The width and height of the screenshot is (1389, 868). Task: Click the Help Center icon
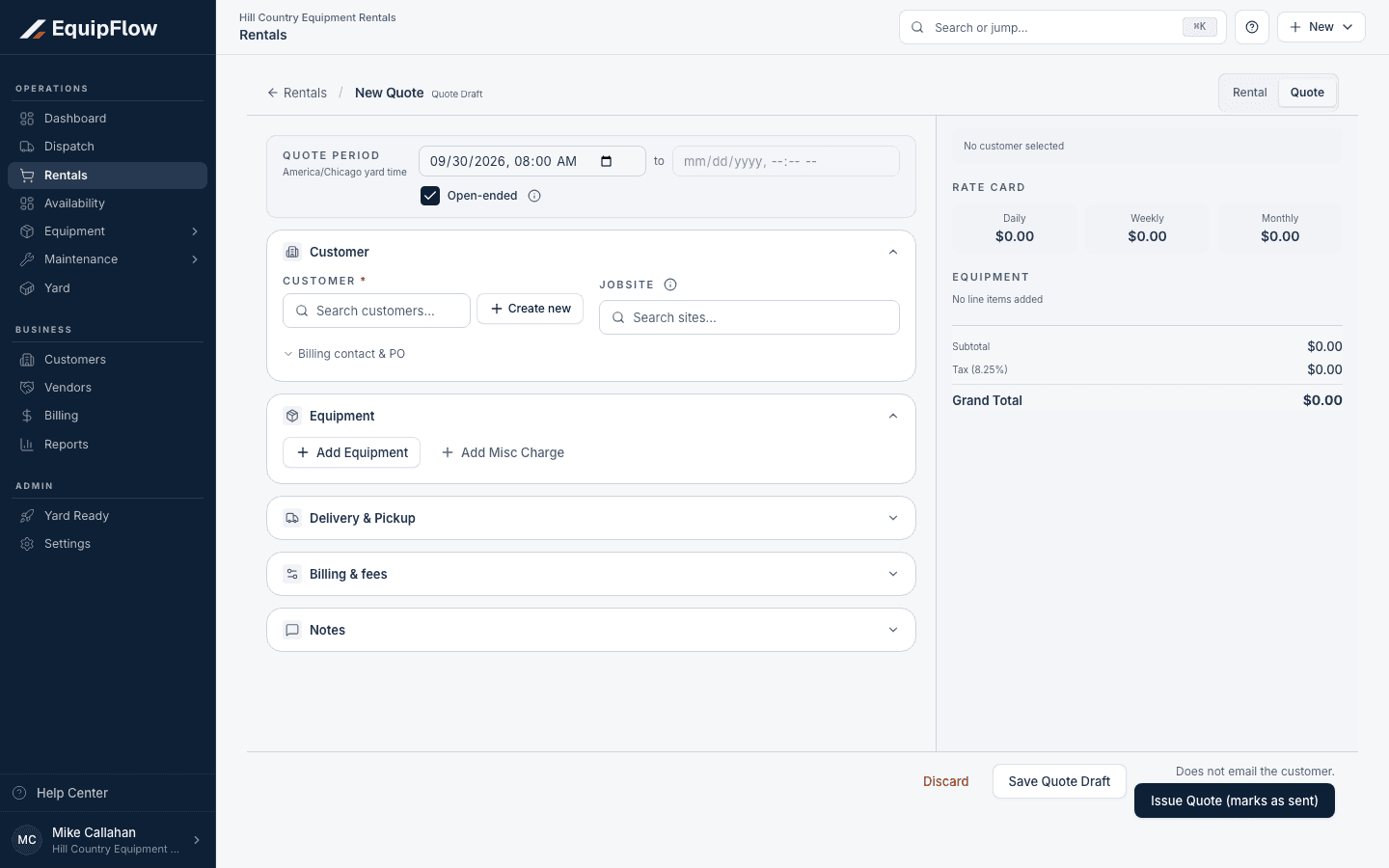coord(19,793)
